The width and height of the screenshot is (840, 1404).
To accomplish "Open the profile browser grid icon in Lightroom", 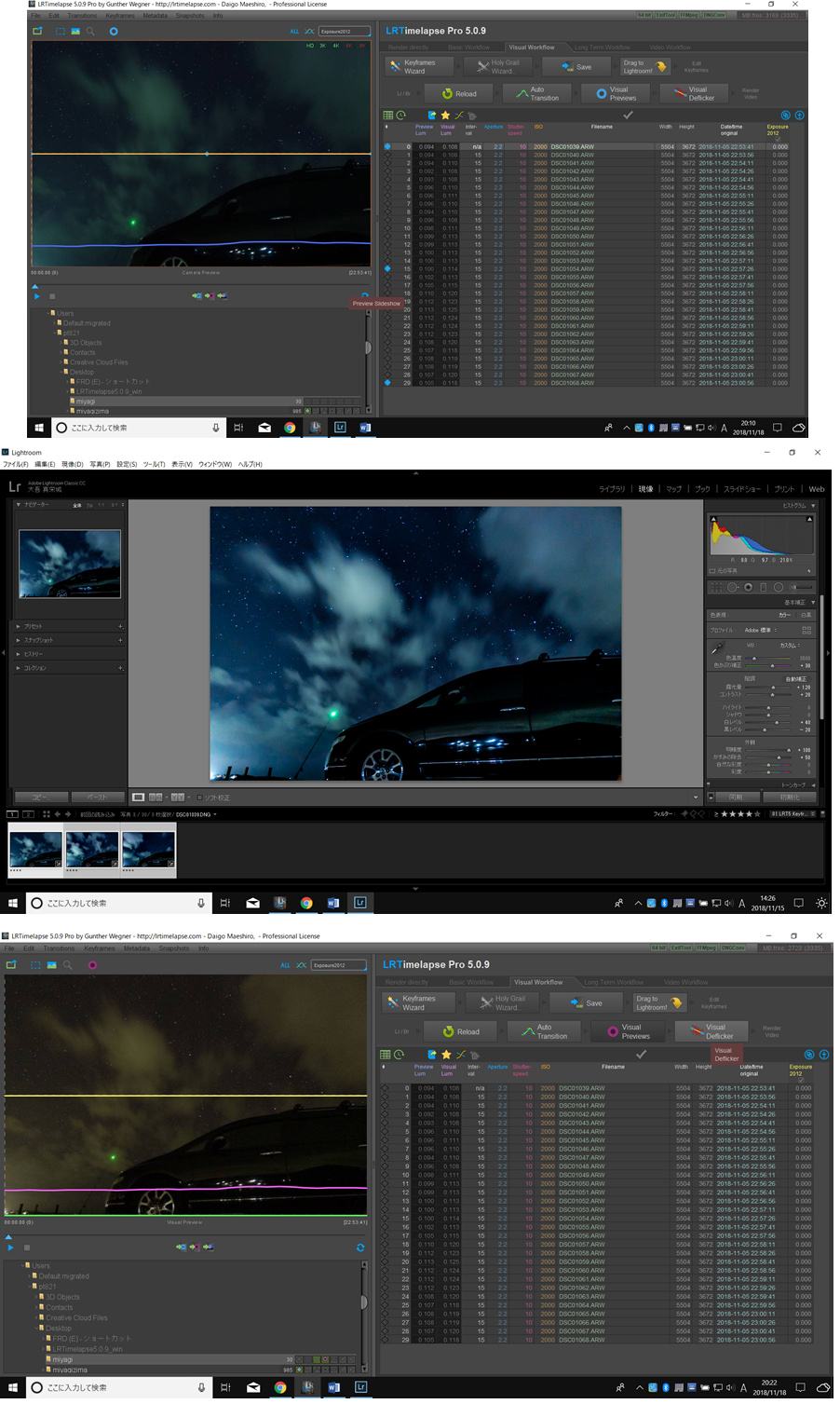I will (806, 630).
